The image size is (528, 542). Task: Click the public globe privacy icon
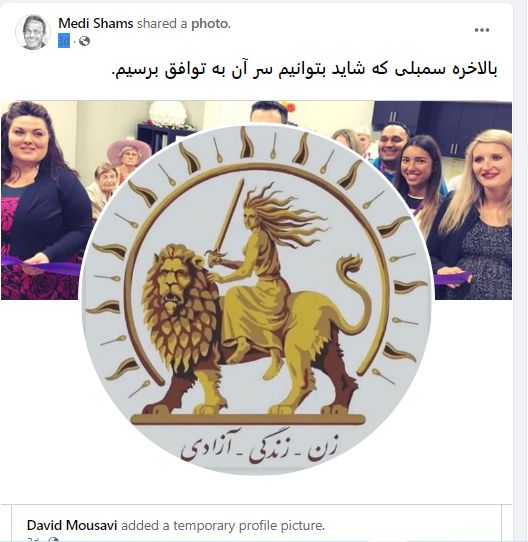tap(84, 41)
